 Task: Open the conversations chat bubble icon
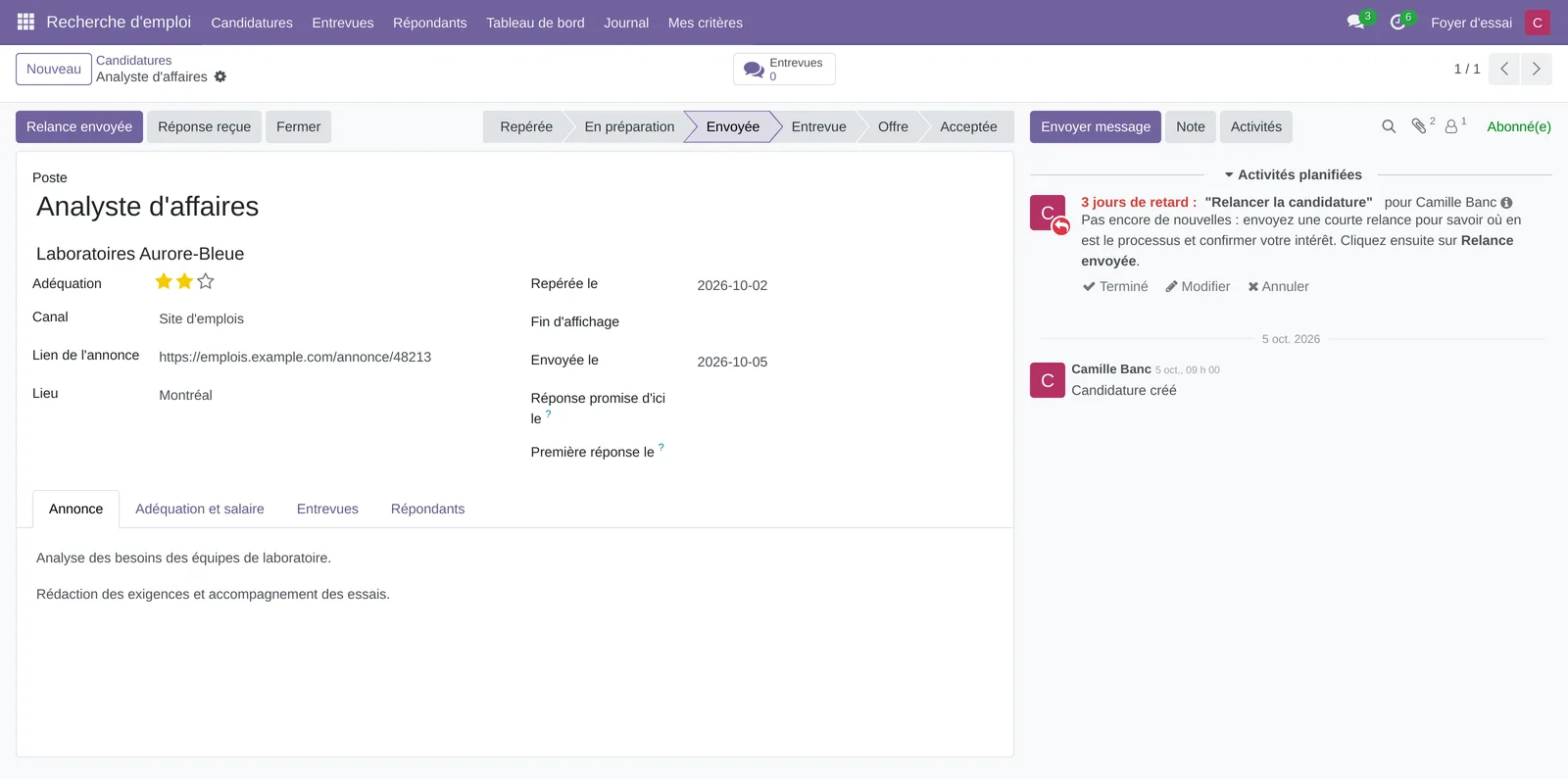pyautogui.click(x=1355, y=22)
